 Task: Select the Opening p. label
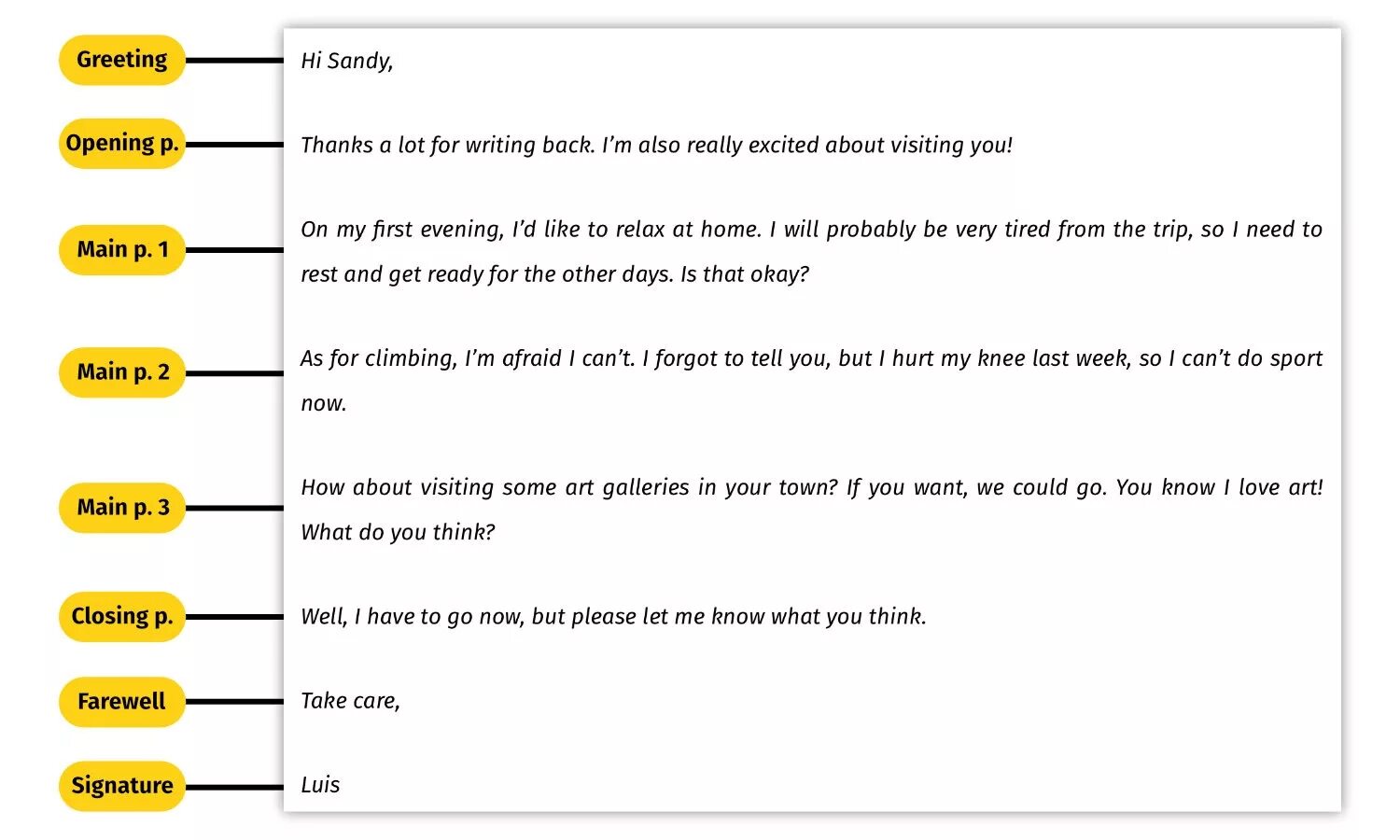coord(121,144)
